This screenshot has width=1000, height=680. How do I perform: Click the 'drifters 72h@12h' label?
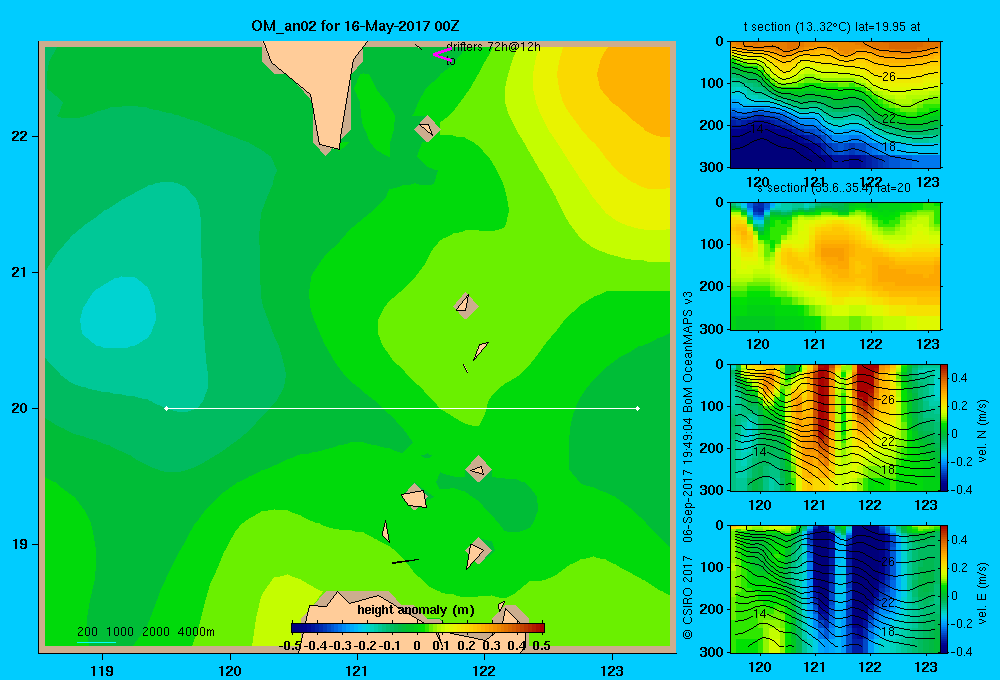coord(494,47)
